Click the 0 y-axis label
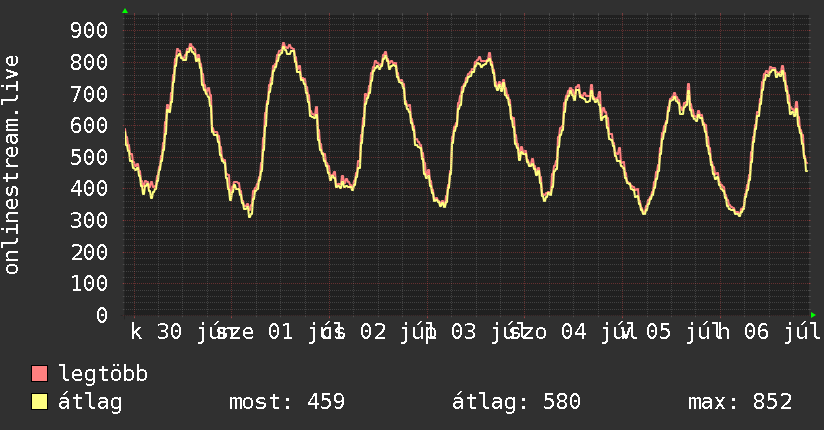 point(102,315)
